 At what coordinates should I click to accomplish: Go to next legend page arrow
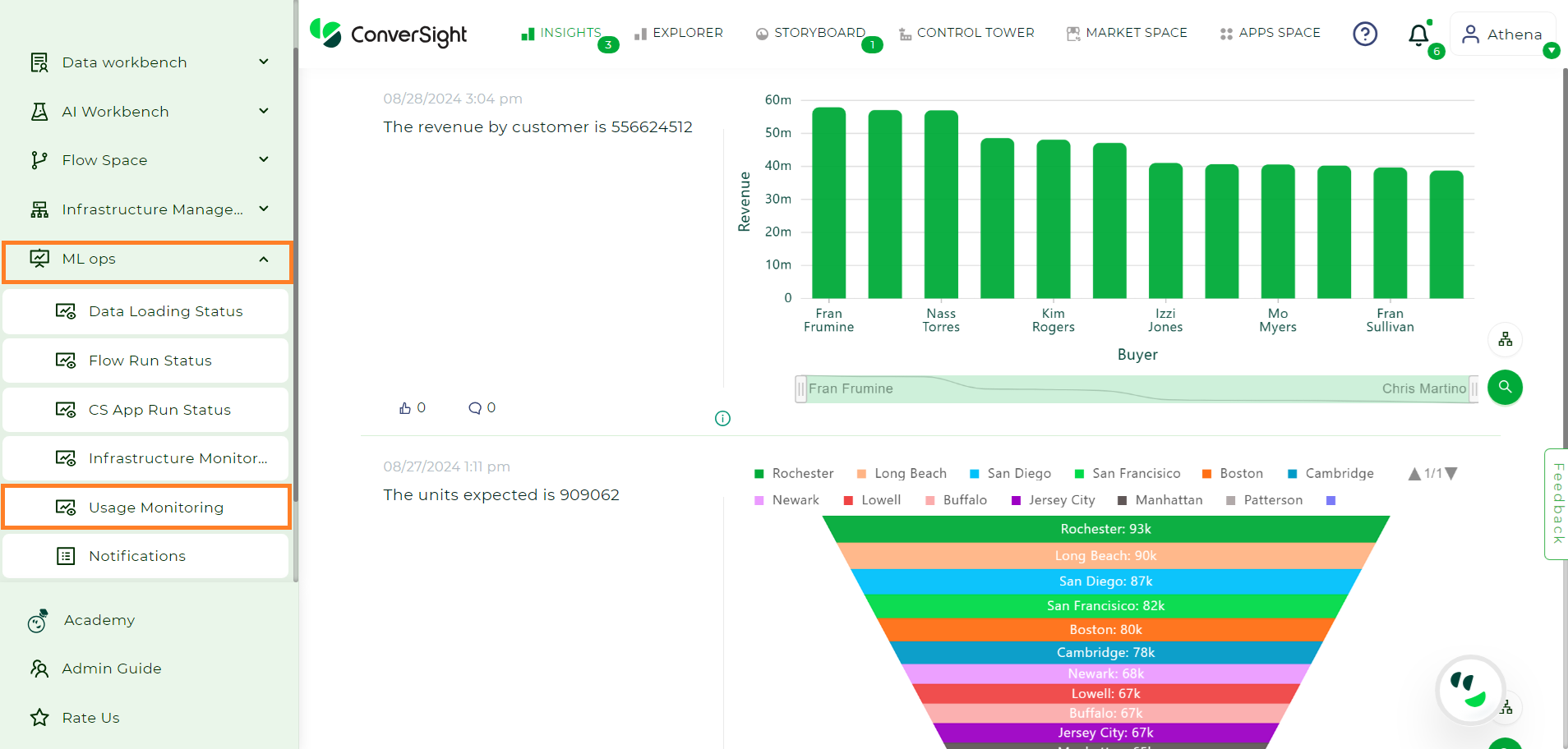pos(1451,474)
